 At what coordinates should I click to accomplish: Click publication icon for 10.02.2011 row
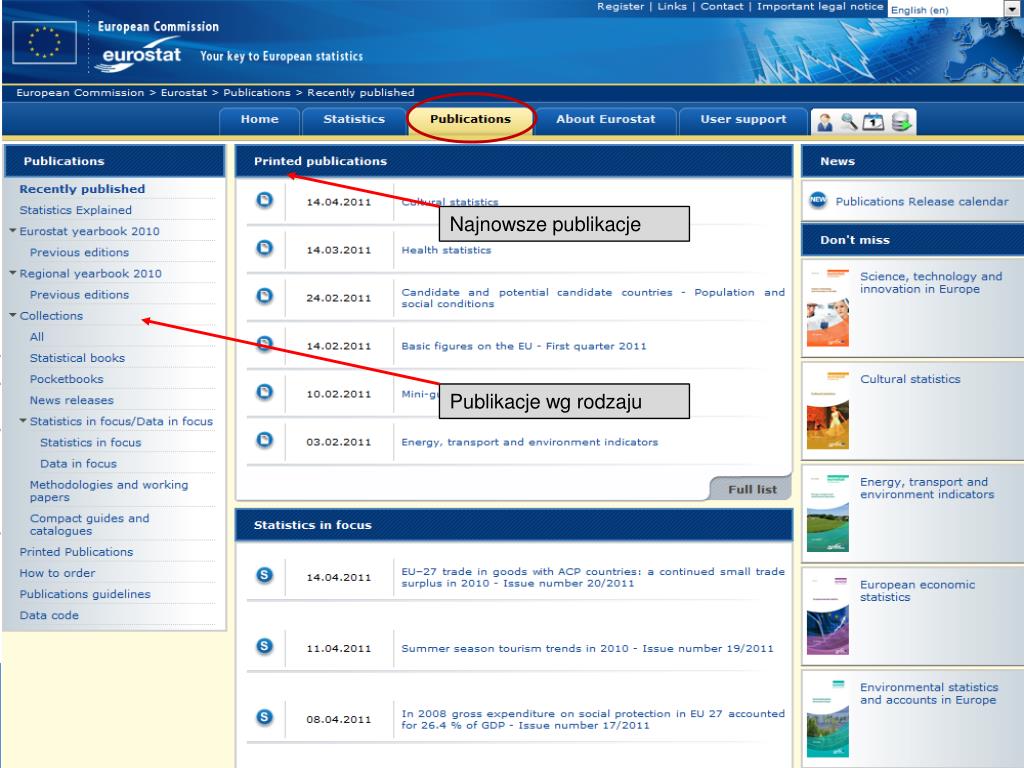264,392
